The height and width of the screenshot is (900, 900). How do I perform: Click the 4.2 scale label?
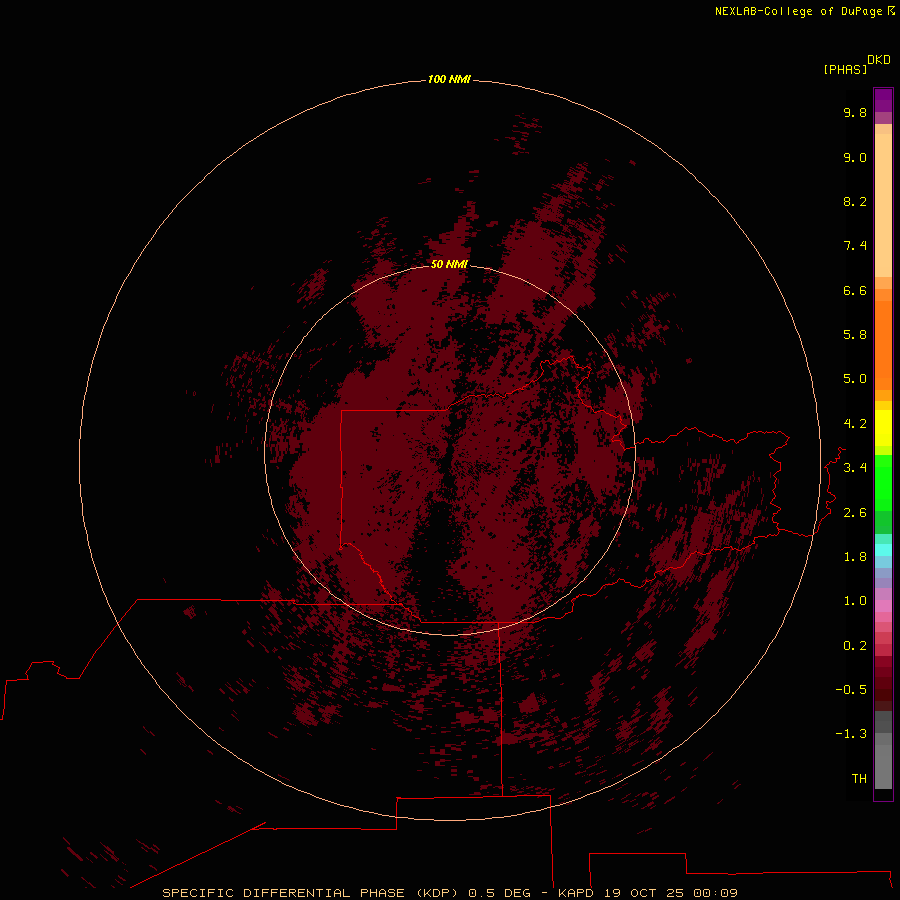click(855, 424)
